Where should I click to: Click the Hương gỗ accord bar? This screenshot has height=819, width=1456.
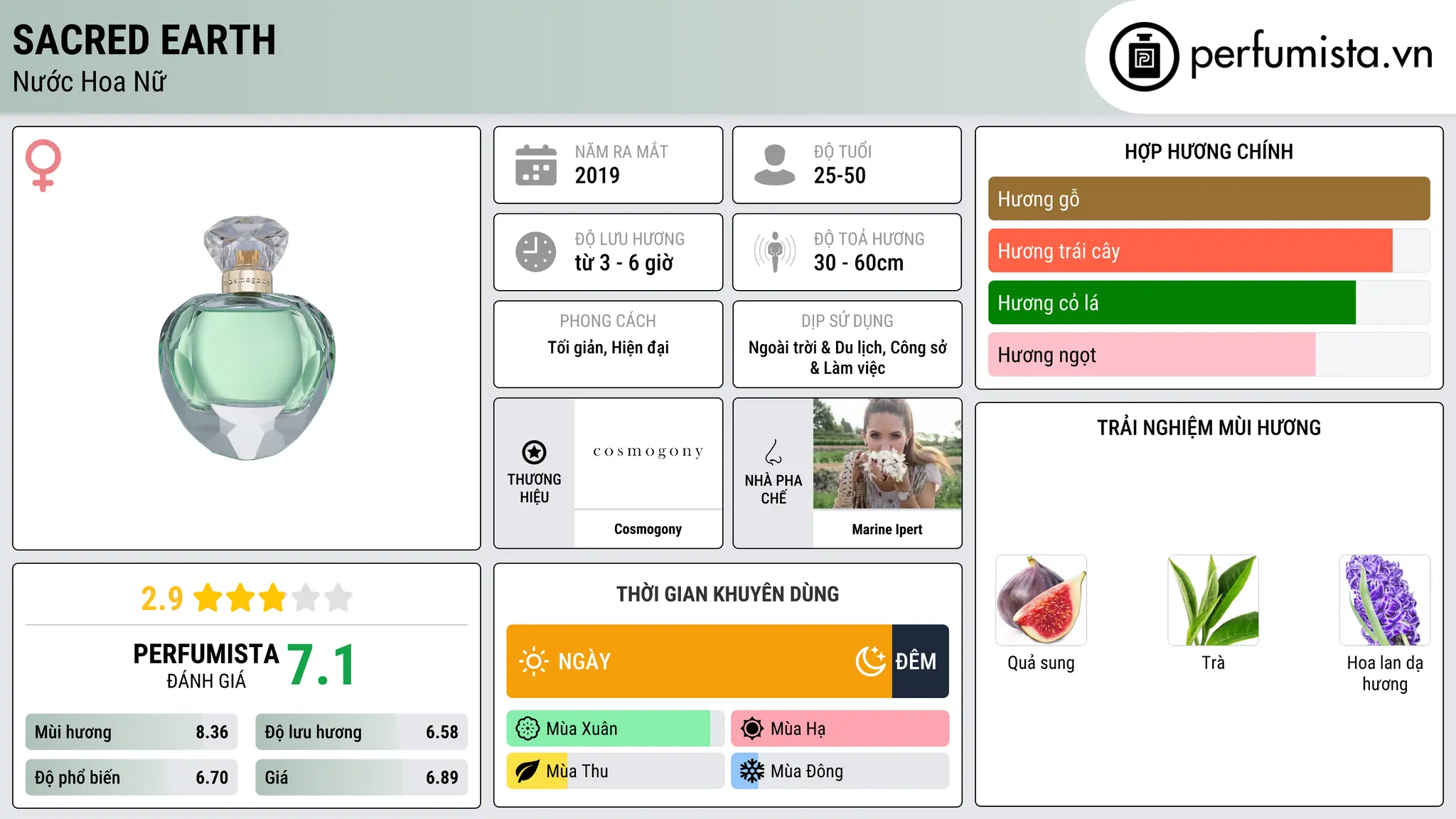(1209, 199)
